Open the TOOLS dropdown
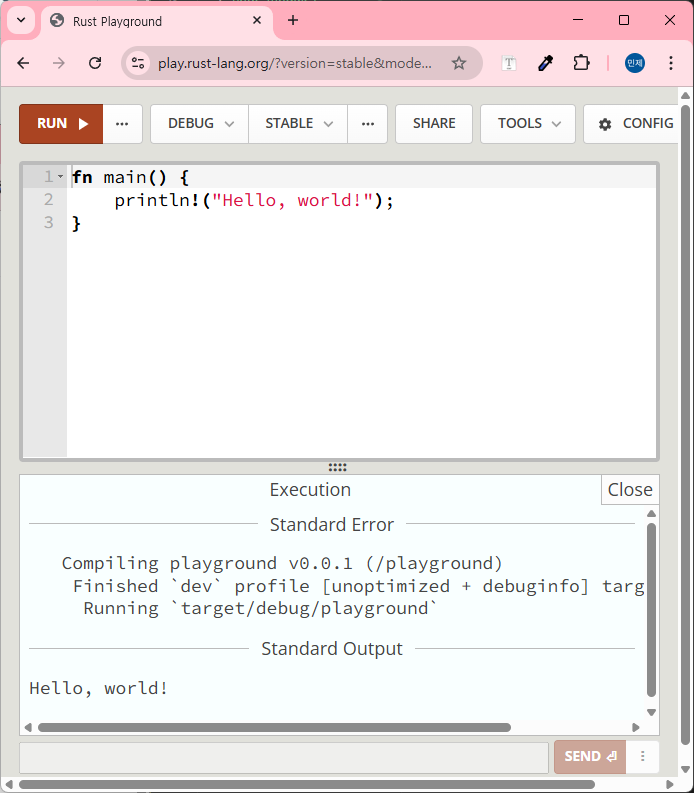Image resolution: width=694 pixels, height=793 pixels. pos(528,124)
